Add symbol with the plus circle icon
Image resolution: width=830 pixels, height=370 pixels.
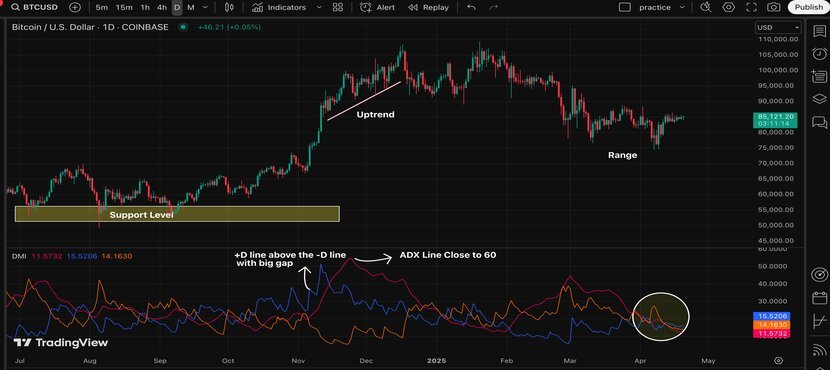coord(75,7)
